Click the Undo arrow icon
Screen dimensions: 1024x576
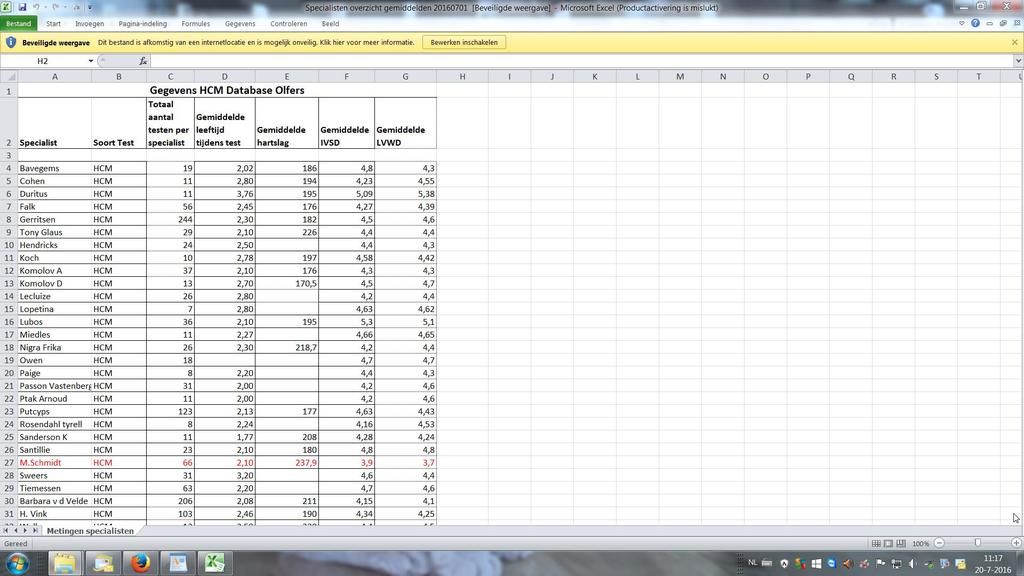tap(37, 7)
